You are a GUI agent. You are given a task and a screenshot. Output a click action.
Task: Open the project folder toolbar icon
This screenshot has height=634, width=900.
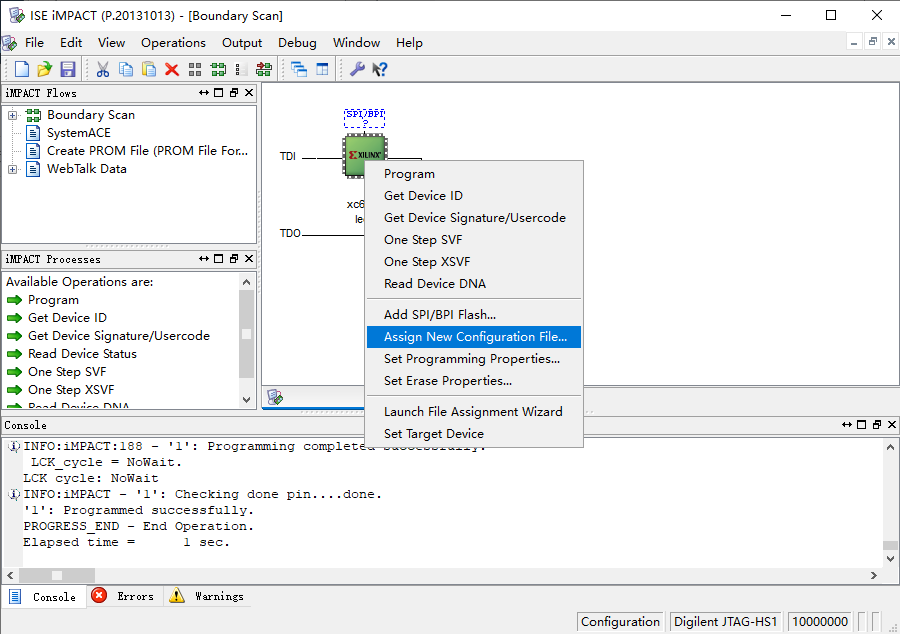click(x=44, y=69)
